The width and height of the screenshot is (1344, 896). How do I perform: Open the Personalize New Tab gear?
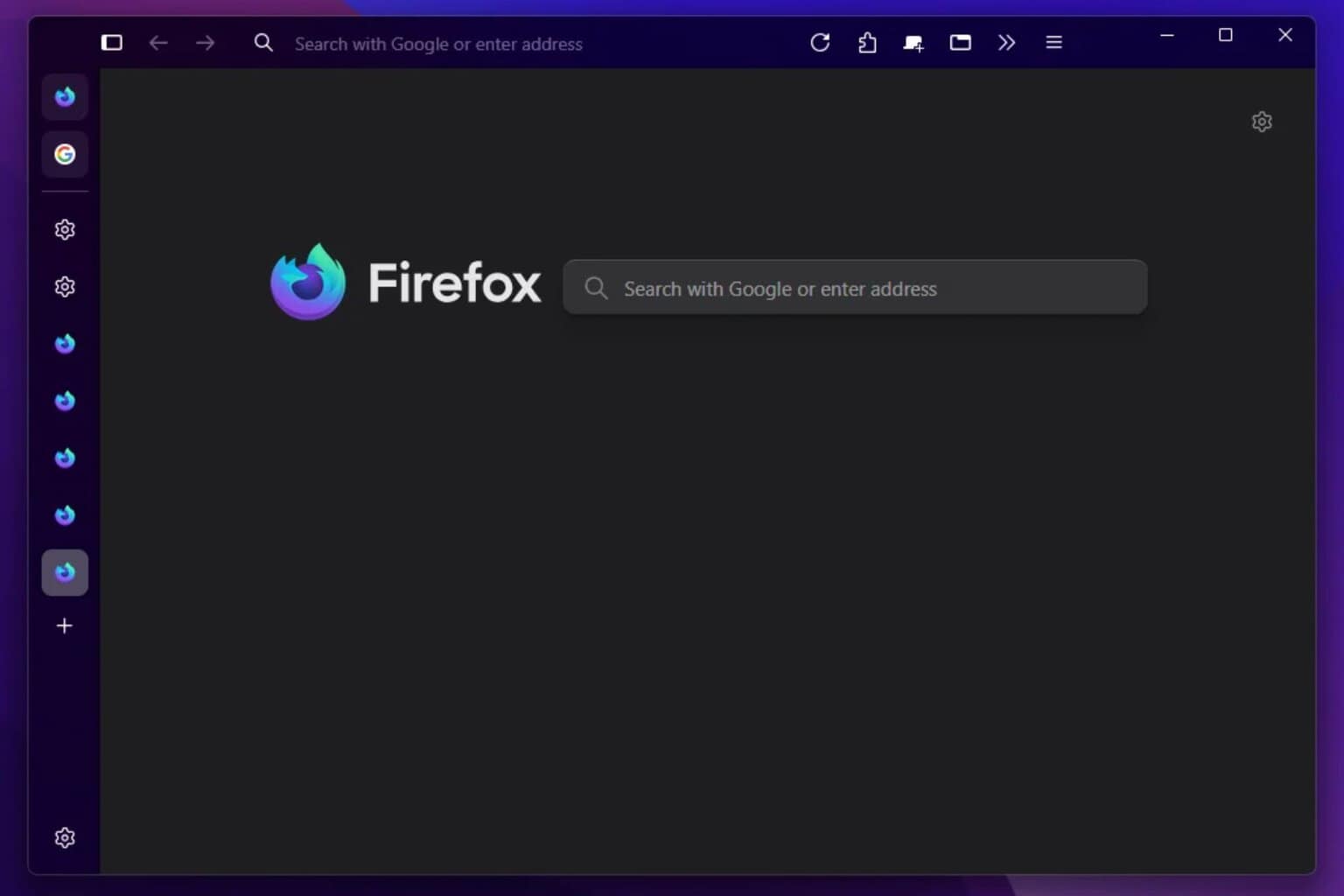[x=1262, y=122]
